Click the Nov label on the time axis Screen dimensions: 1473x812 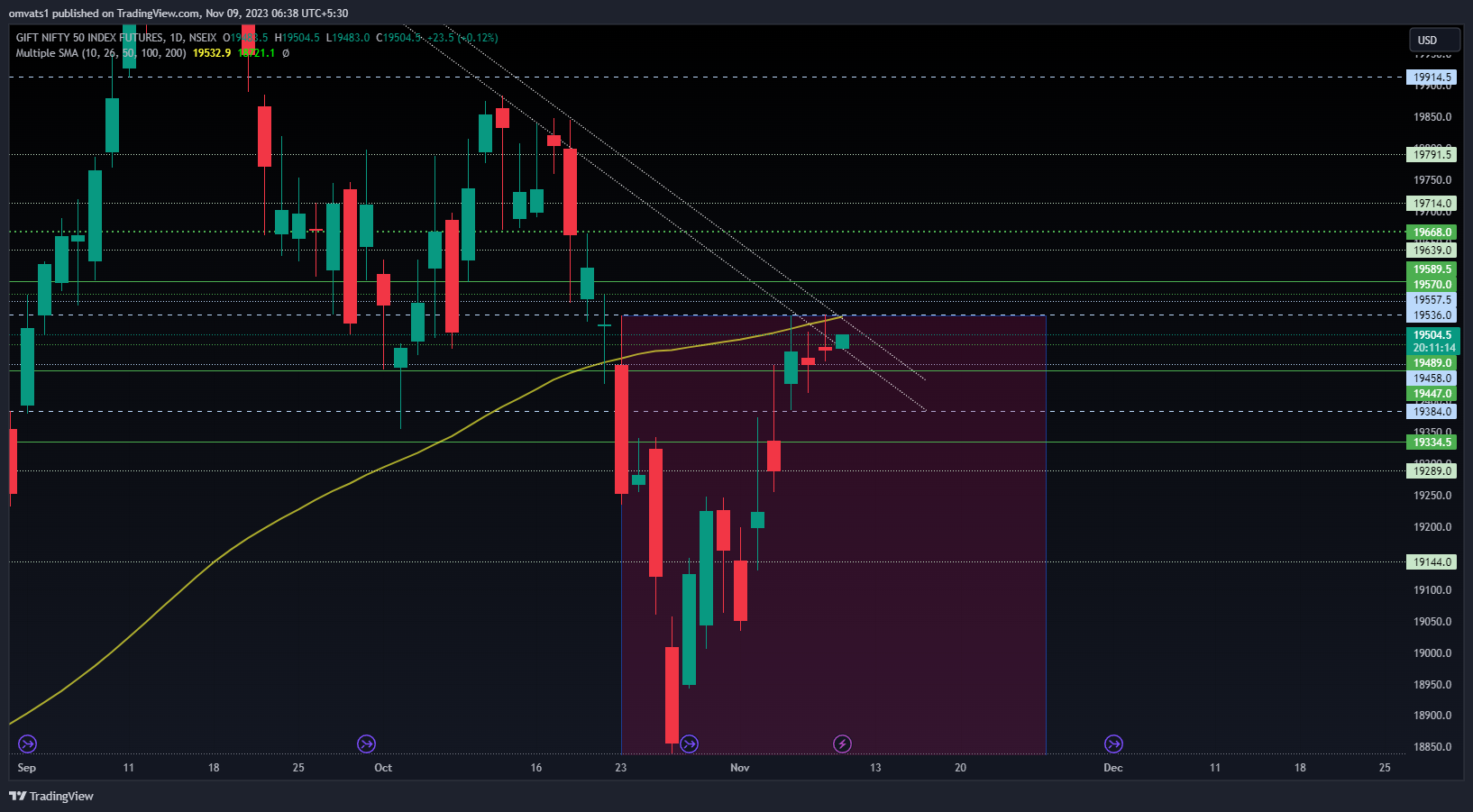(x=739, y=768)
